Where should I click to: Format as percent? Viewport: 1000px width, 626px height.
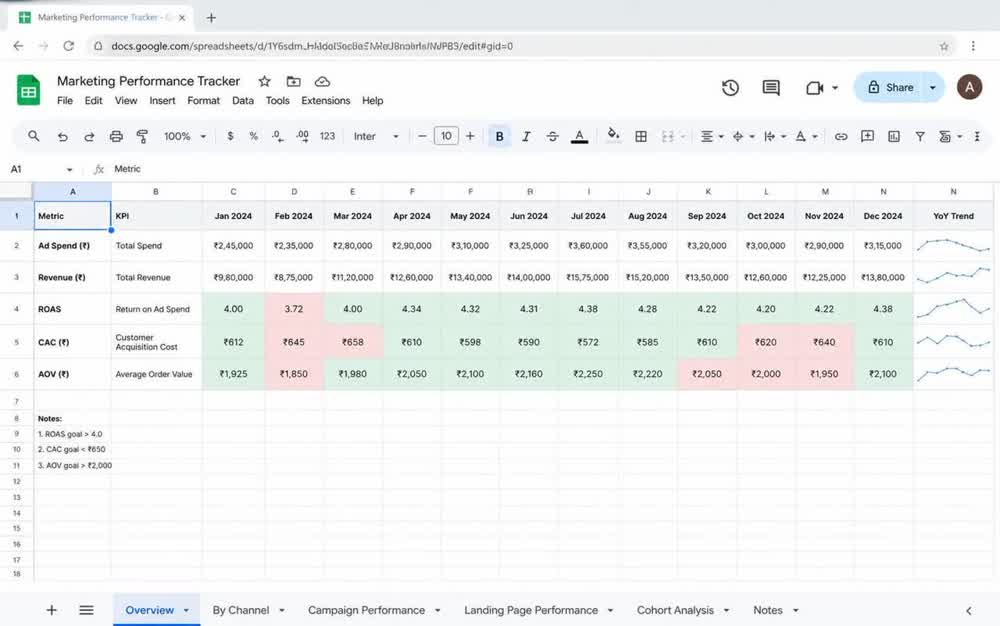[253, 136]
